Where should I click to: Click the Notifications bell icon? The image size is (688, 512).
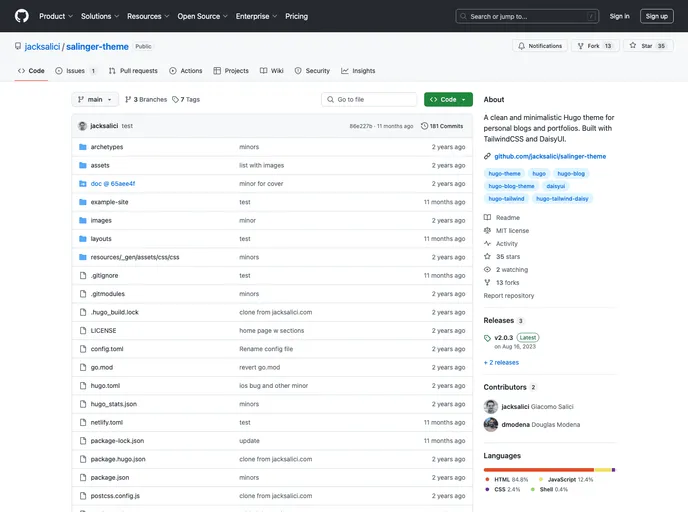pyautogui.click(x=521, y=46)
